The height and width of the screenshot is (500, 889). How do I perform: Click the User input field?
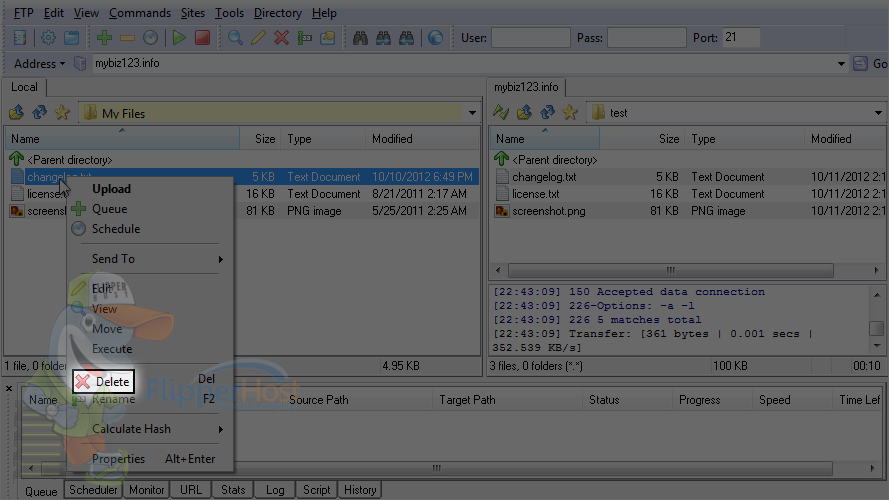tap(531, 38)
